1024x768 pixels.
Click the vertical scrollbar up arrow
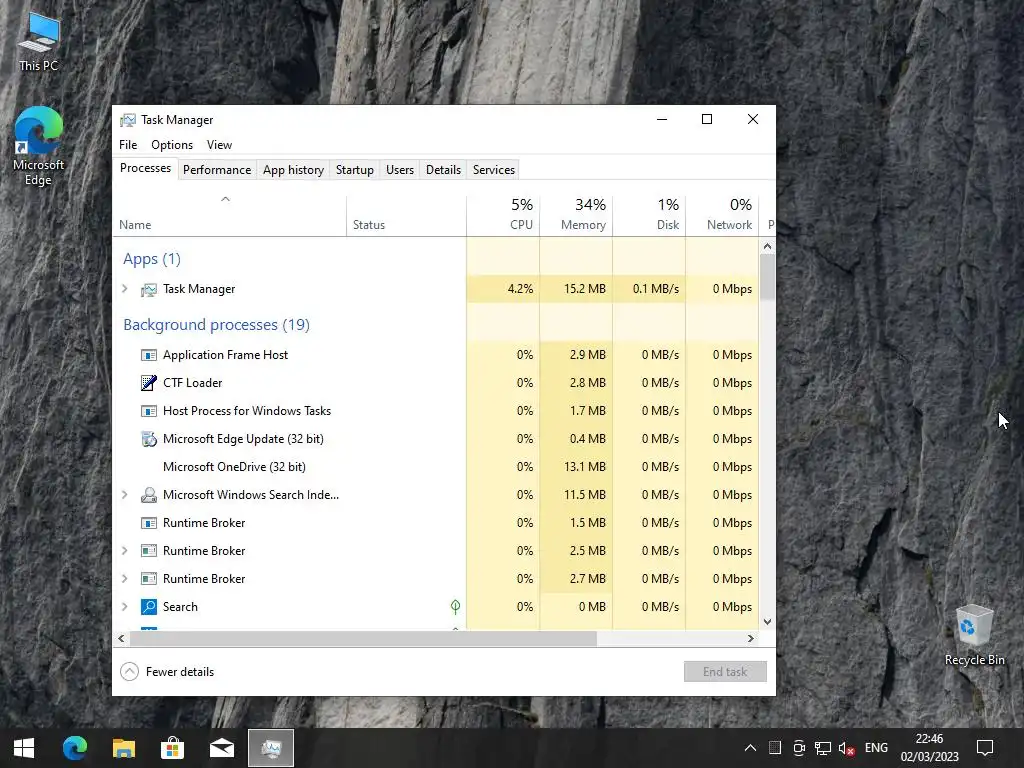767,246
